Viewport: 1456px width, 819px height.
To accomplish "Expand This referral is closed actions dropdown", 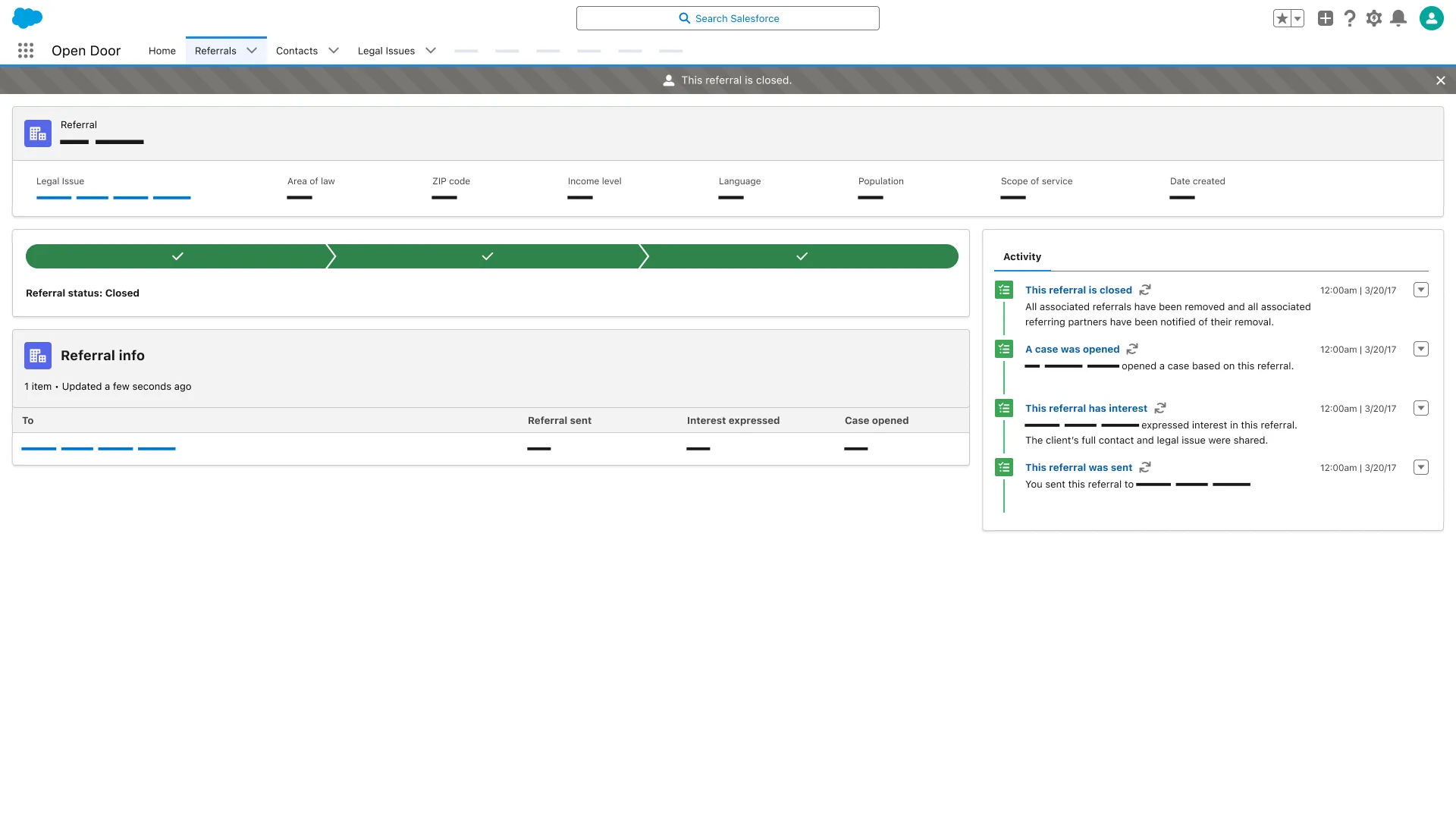I will click(1421, 290).
